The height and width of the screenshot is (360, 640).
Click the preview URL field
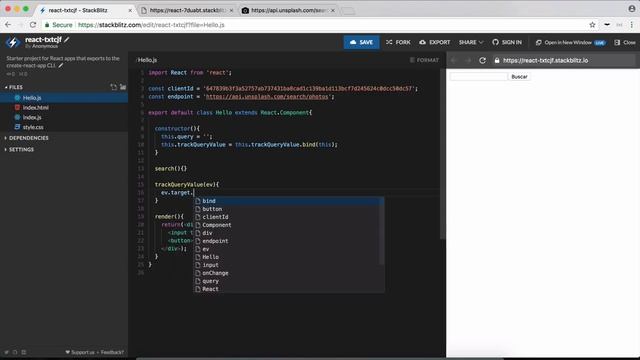563,60
